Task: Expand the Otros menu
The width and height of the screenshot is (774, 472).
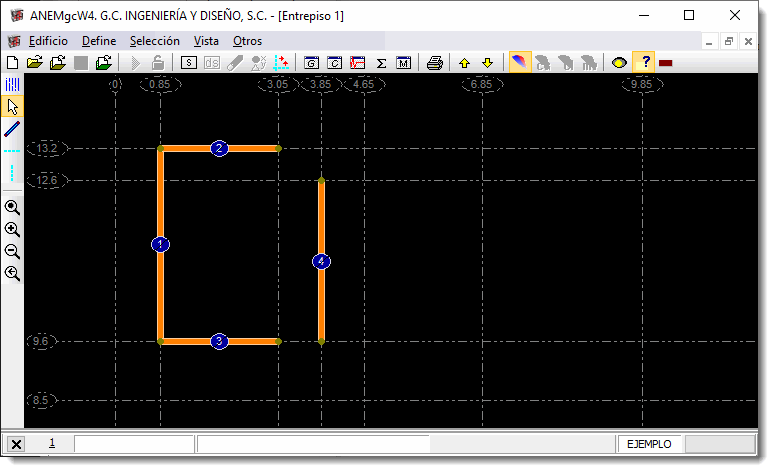Action: (x=247, y=41)
